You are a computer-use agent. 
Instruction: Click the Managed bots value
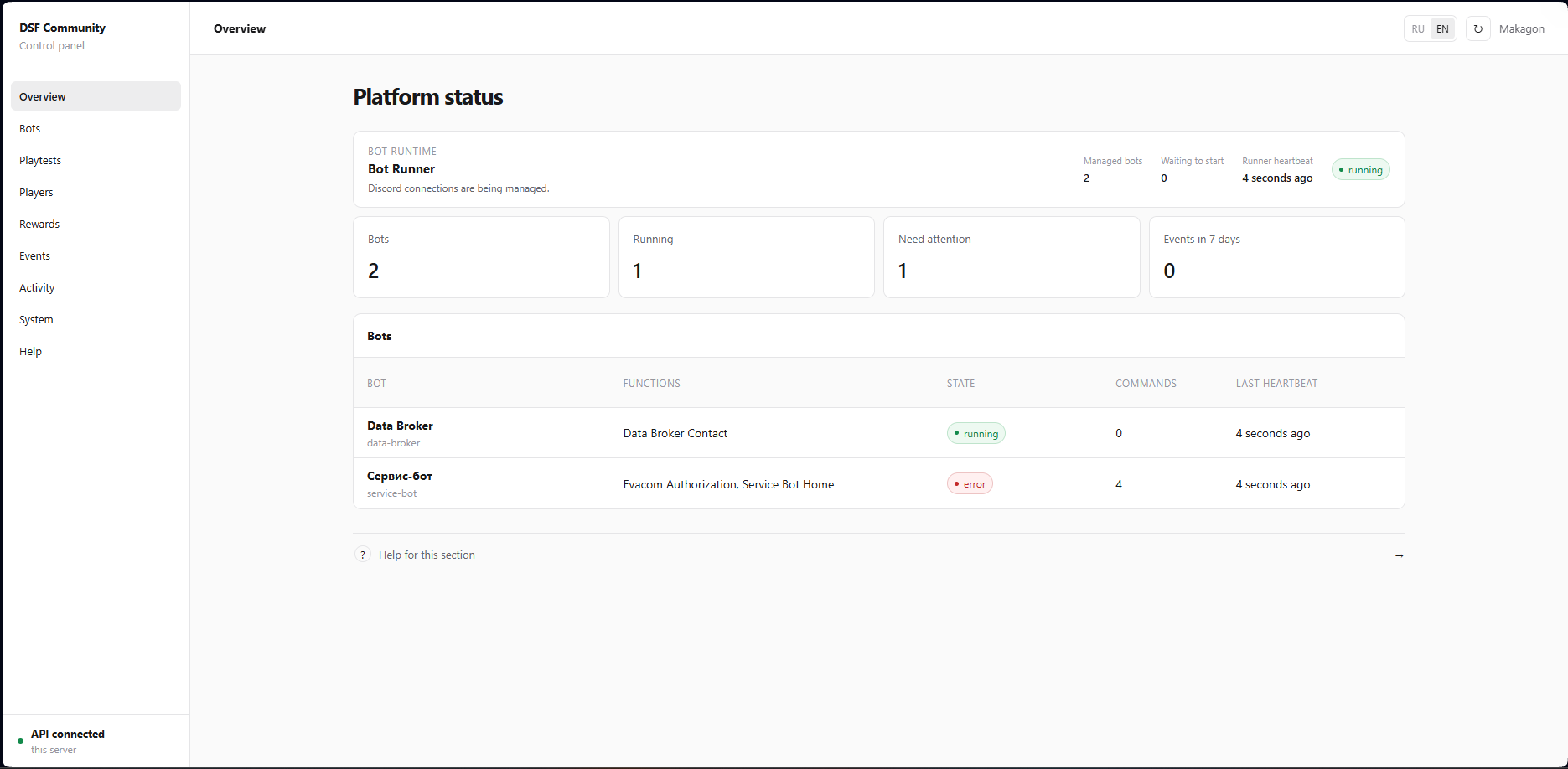click(x=1086, y=178)
